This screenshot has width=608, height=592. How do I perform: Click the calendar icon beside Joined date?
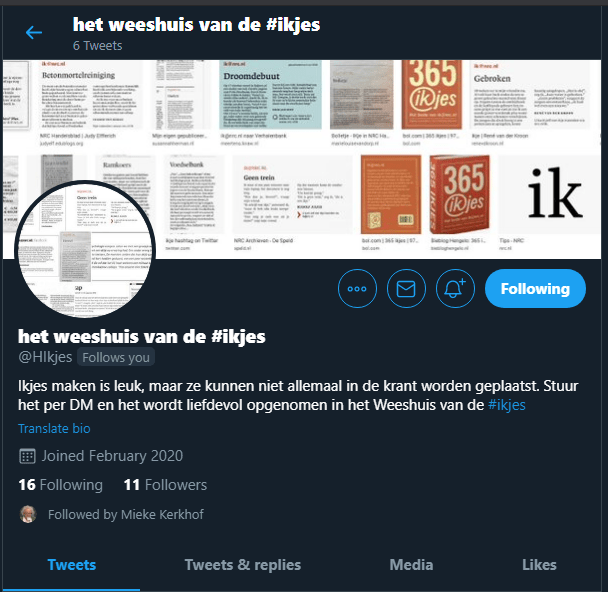(27, 456)
